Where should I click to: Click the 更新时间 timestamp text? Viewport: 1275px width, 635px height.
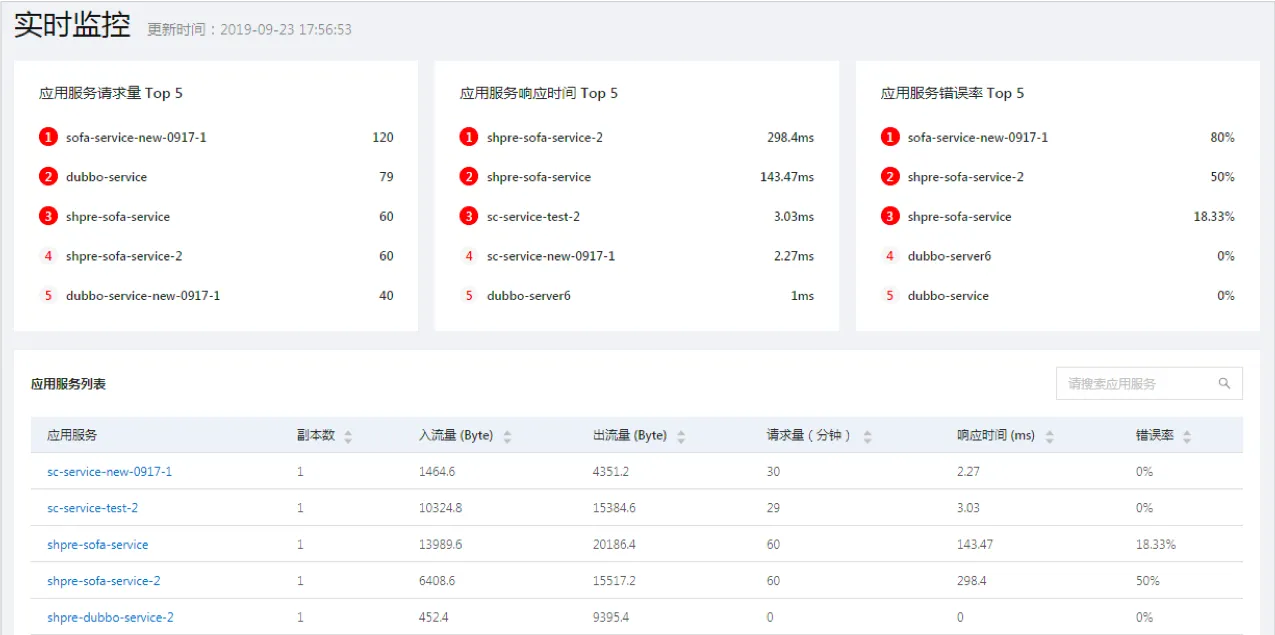(249, 29)
